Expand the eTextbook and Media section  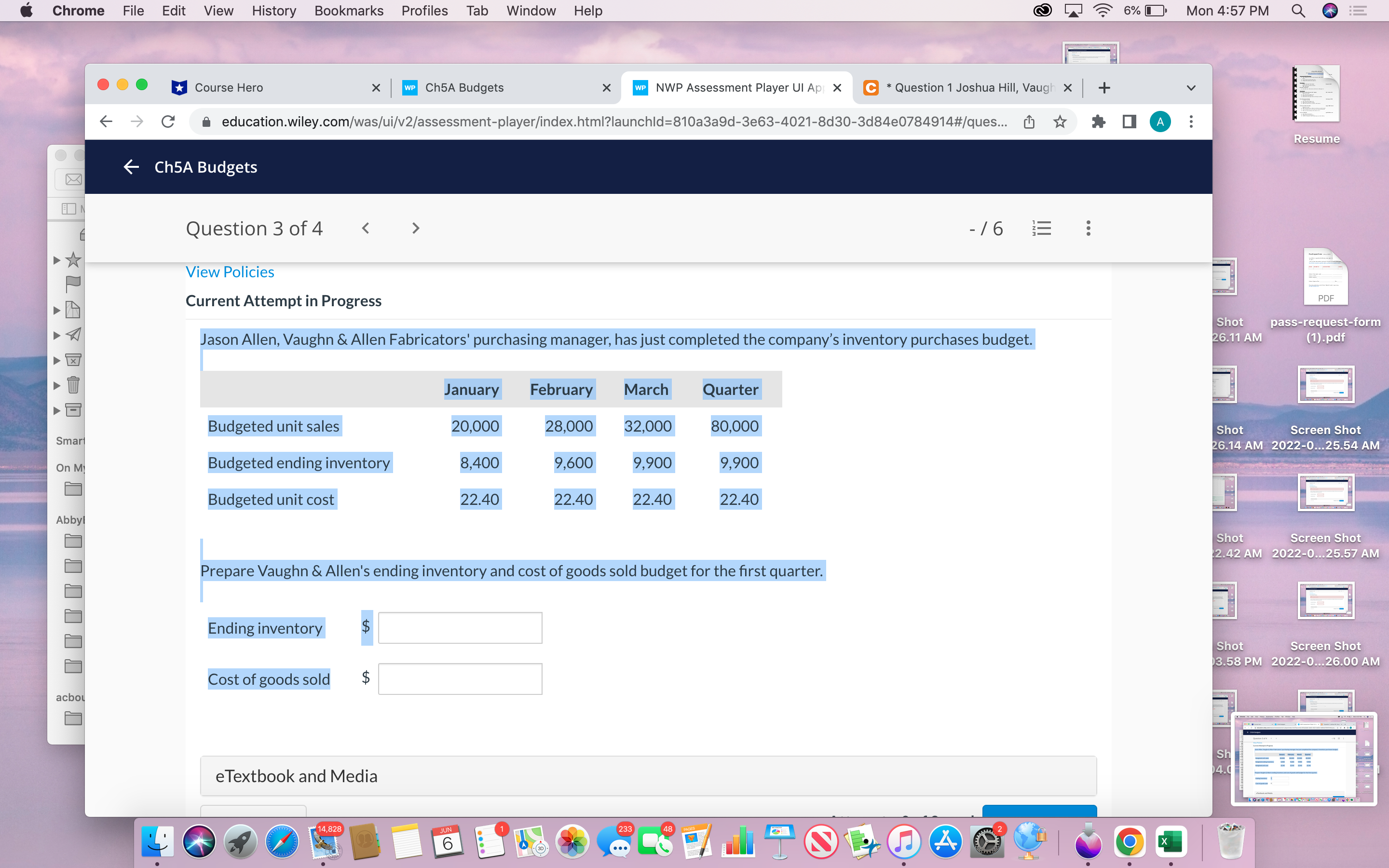click(297, 775)
